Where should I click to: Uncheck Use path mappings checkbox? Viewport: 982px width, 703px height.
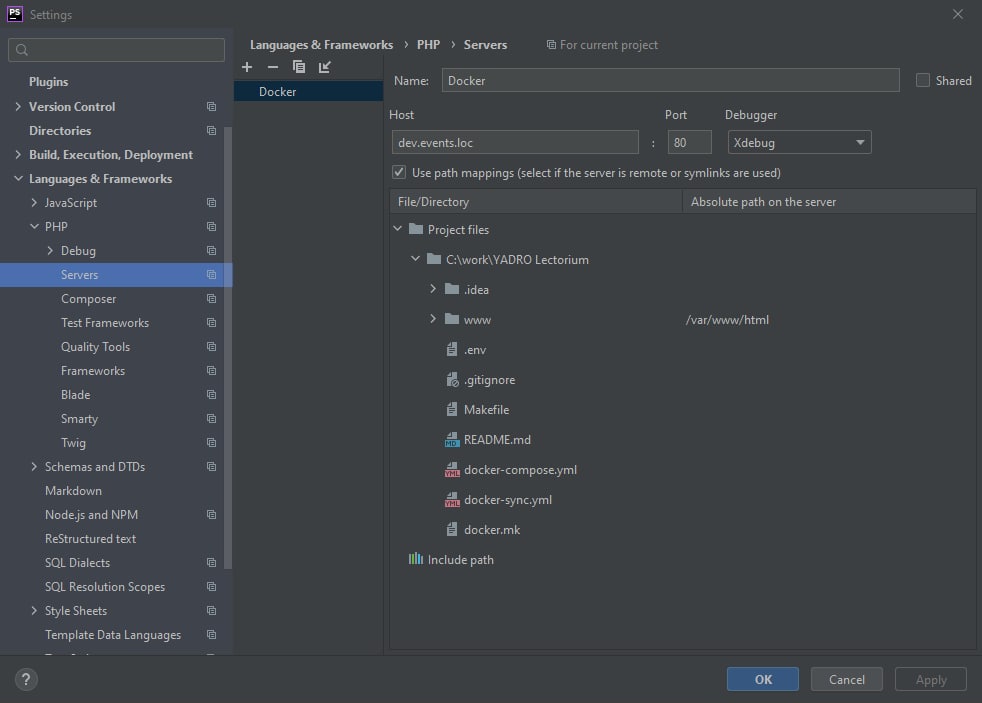click(399, 172)
